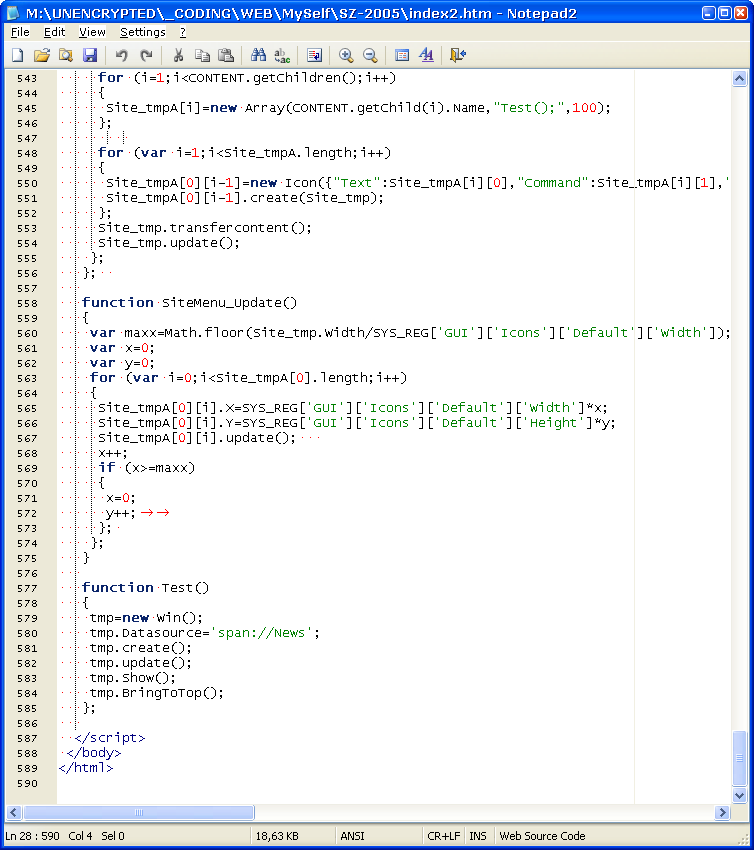The image size is (754, 850).
Task: Click the 'ANSI' encoding status entry
Action: click(x=352, y=836)
